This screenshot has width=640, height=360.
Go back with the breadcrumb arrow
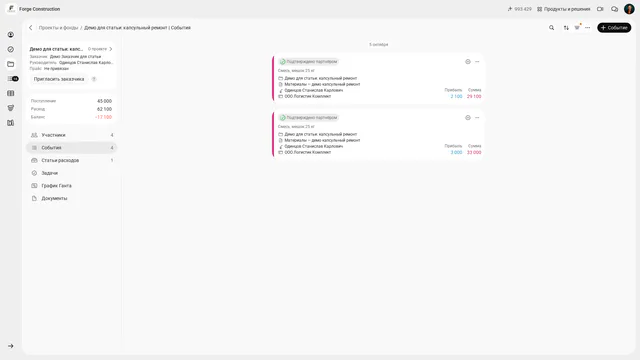31,28
